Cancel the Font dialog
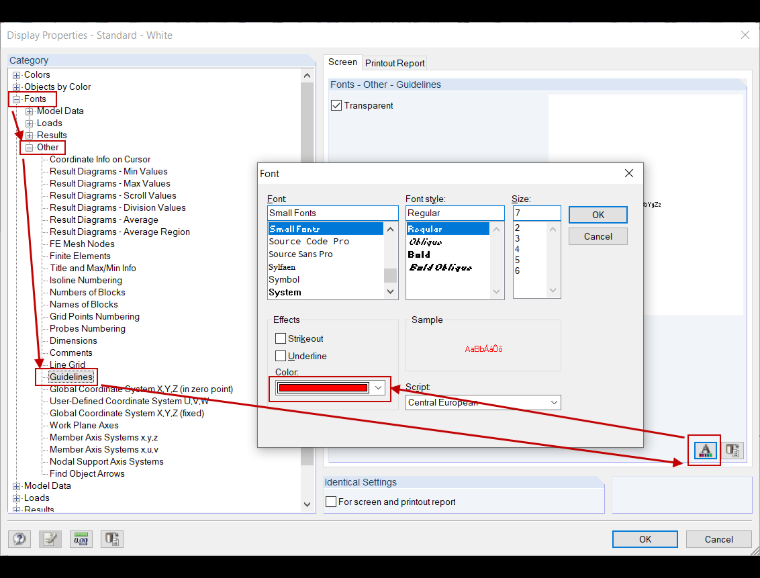Screen dimensions: 760x578 click(598, 236)
